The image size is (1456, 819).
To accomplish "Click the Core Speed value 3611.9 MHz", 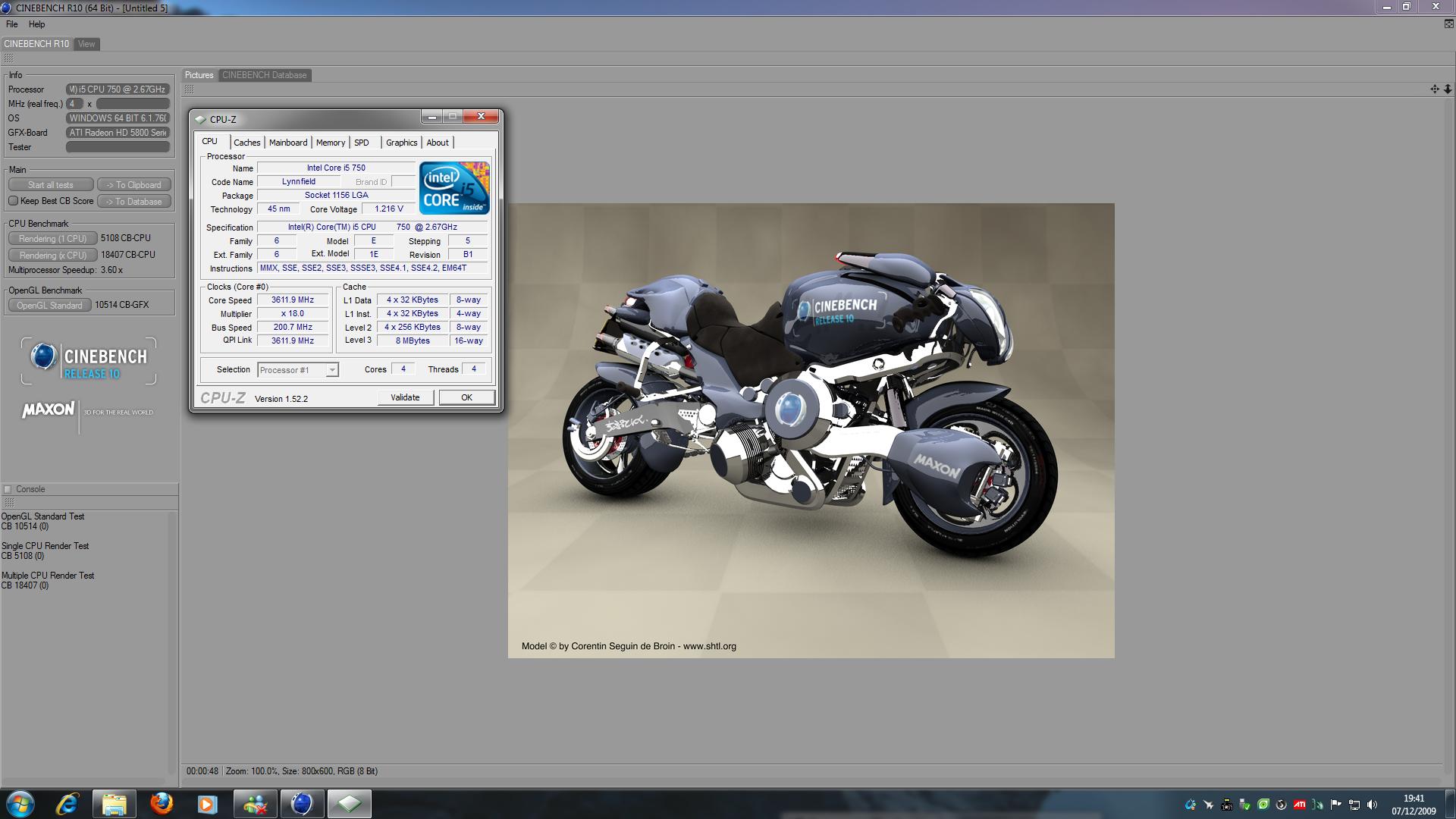I will (293, 300).
